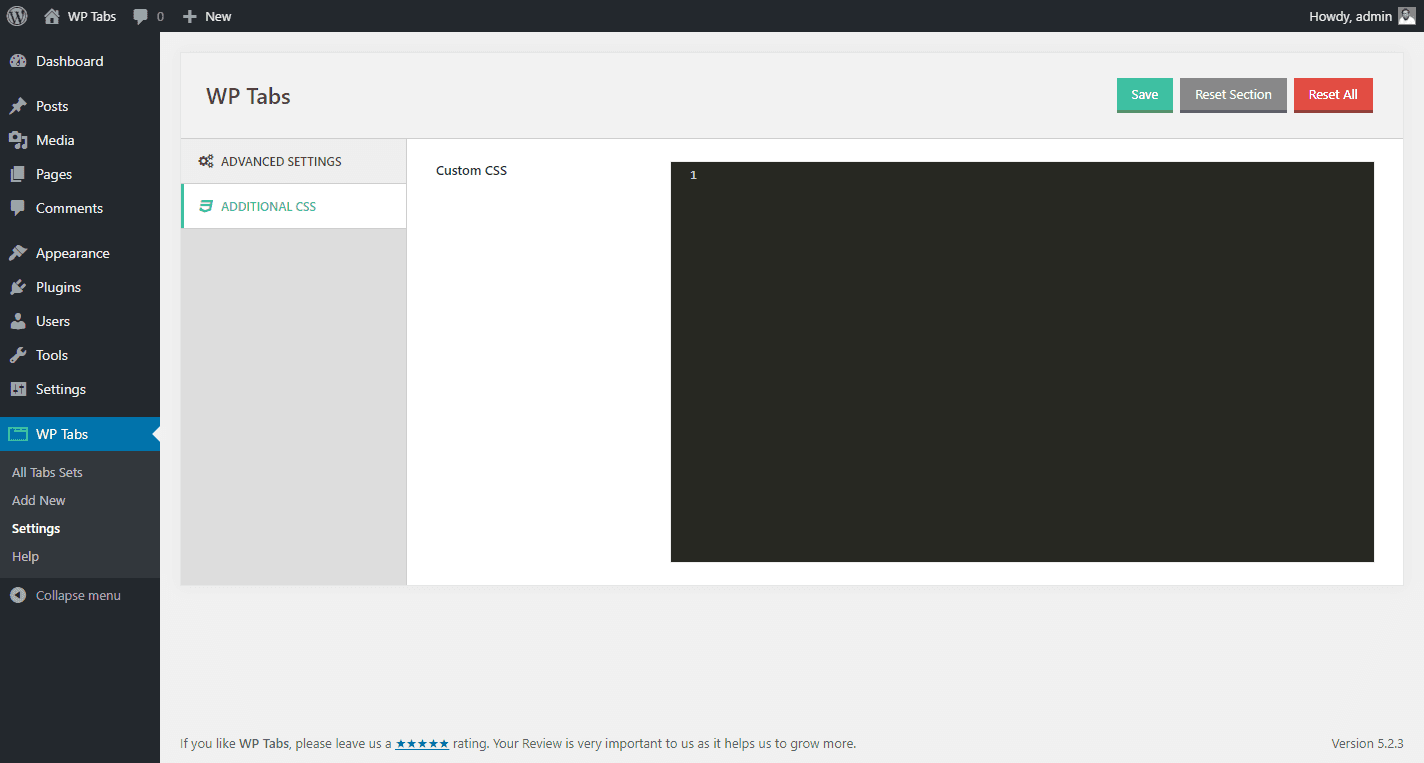Click the Dashboard gauge icon
The image size is (1424, 763).
[x=18, y=61]
